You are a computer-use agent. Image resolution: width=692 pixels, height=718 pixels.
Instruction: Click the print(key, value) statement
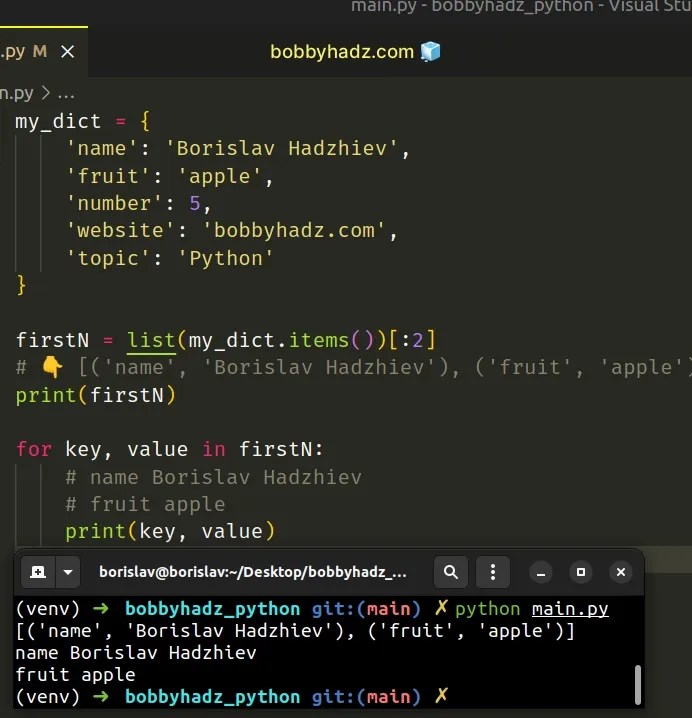click(170, 532)
